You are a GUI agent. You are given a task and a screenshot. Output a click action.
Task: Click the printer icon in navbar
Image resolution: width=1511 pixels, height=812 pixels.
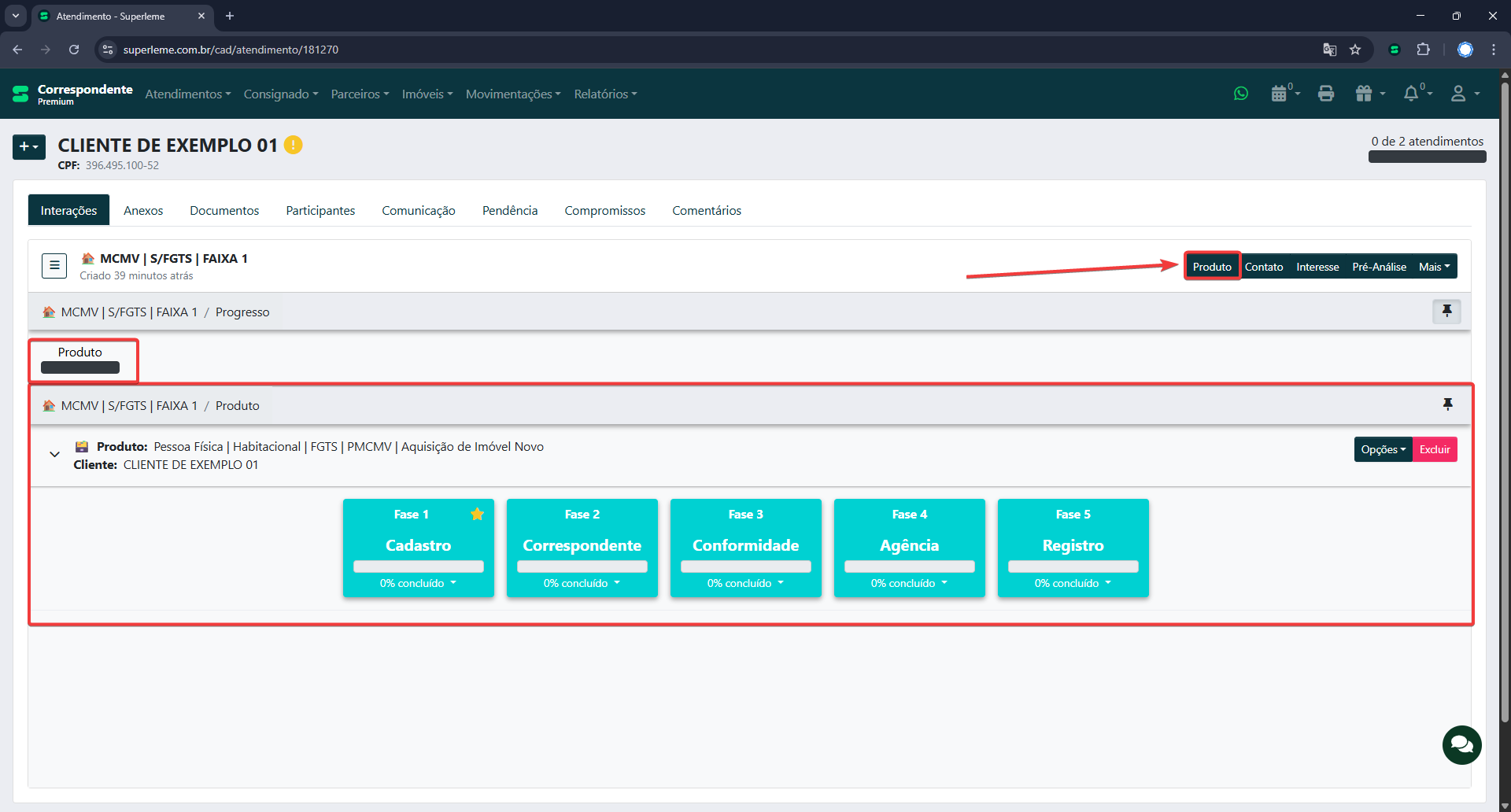(x=1326, y=94)
